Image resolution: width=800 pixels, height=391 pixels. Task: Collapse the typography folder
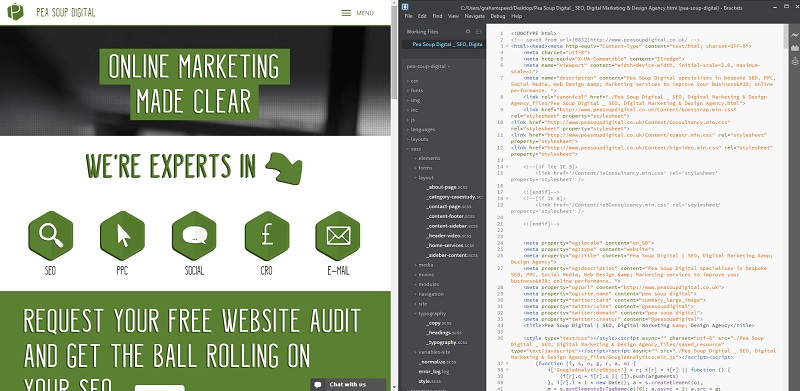coord(431,313)
